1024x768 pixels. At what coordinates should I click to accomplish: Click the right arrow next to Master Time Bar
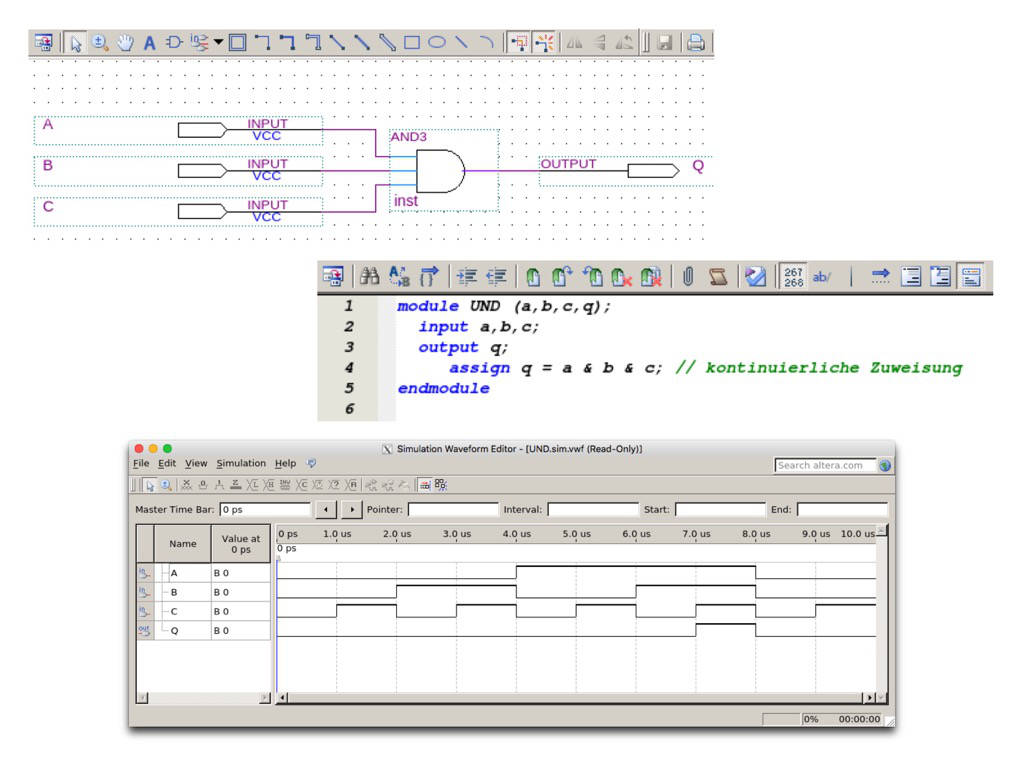pos(351,510)
